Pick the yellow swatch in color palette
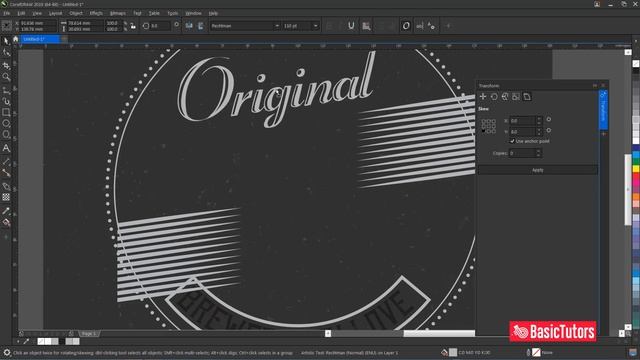 tap(636, 168)
